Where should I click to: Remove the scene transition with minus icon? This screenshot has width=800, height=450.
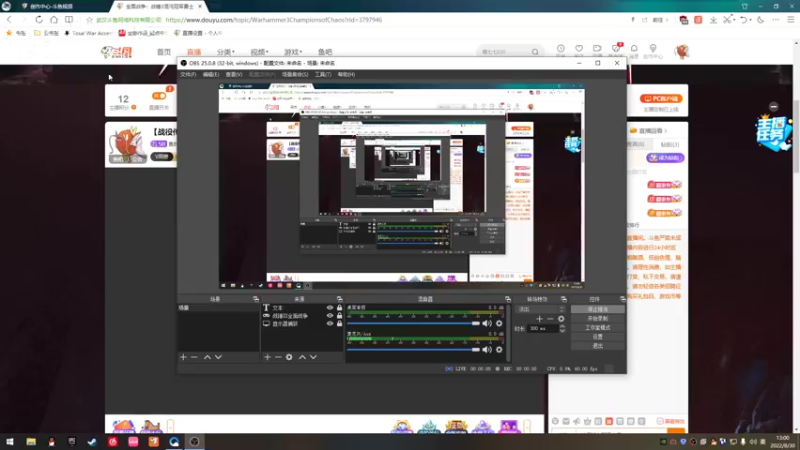[x=550, y=319]
